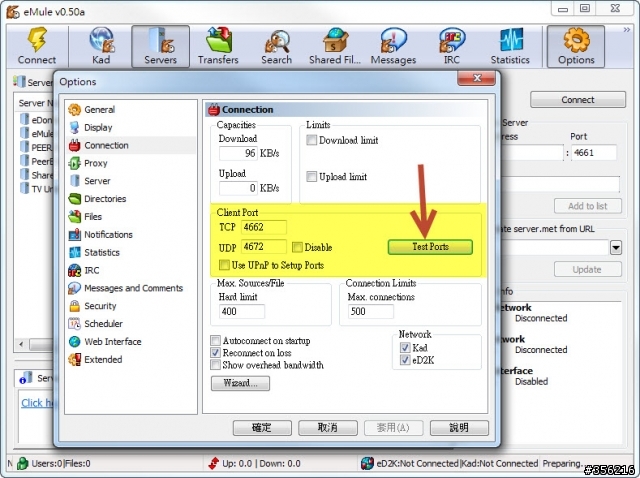Click the 說明 Help button
The image size is (640, 478).
tap(459, 427)
